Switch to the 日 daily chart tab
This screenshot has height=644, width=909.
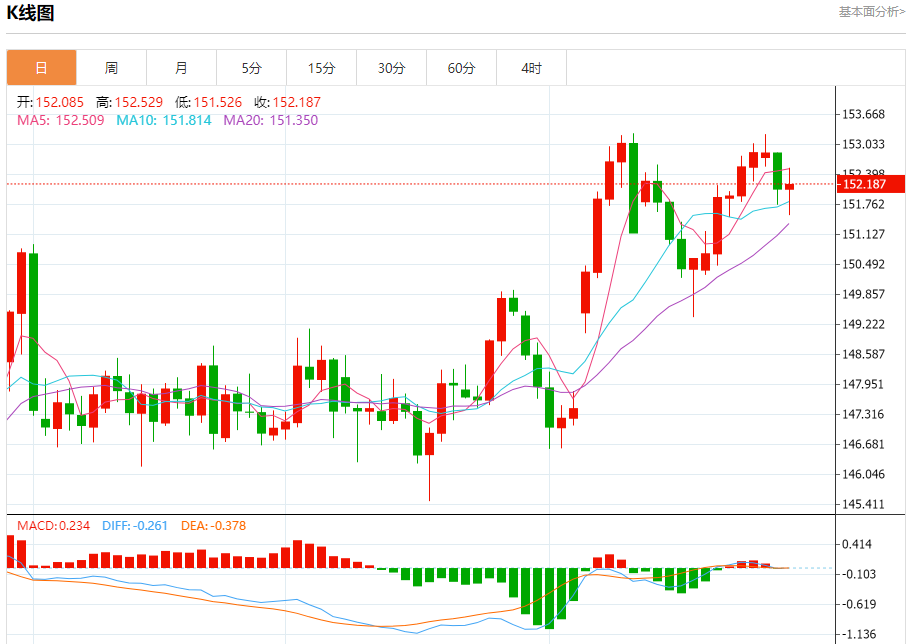click(41, 68)
